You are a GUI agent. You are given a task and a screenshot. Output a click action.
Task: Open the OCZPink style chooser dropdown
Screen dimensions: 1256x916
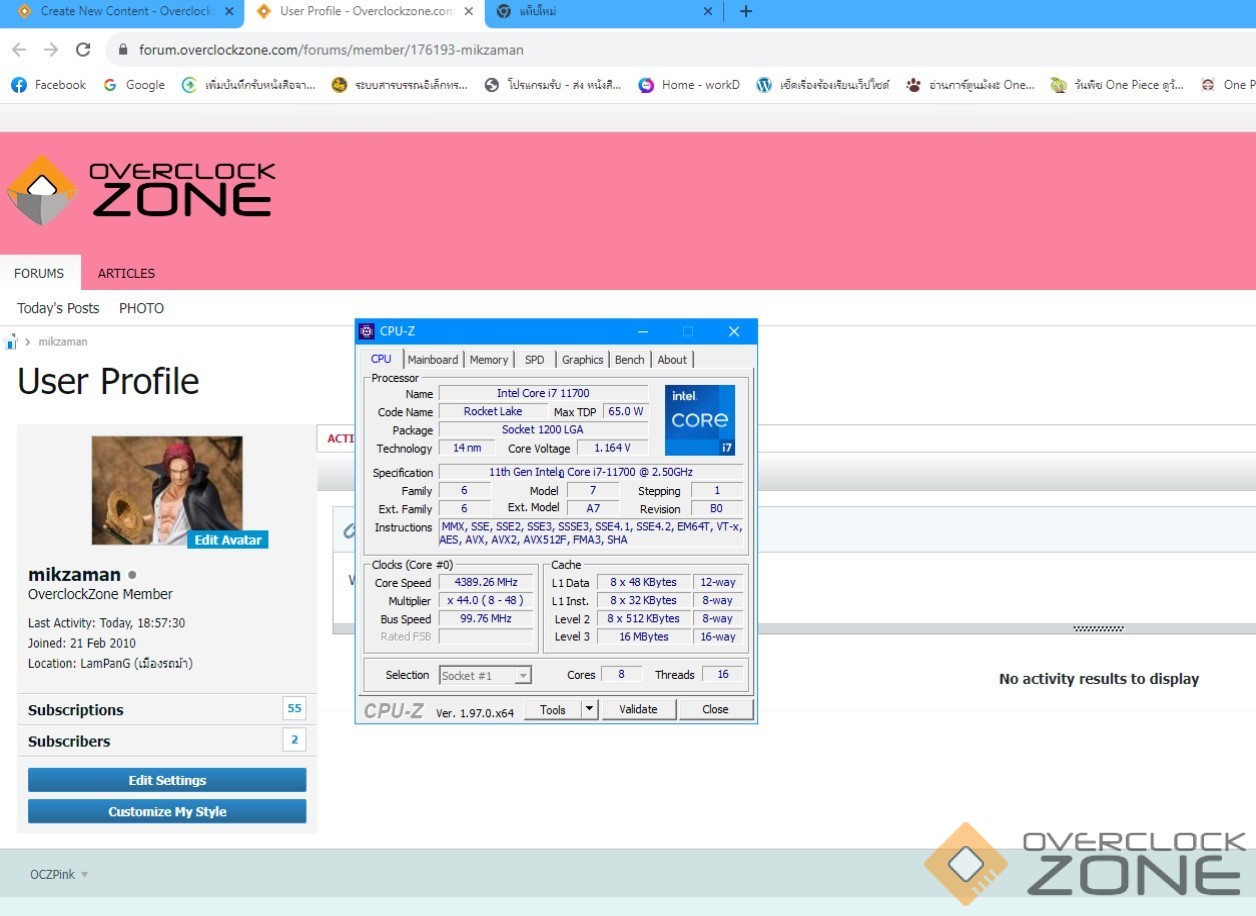59,875
